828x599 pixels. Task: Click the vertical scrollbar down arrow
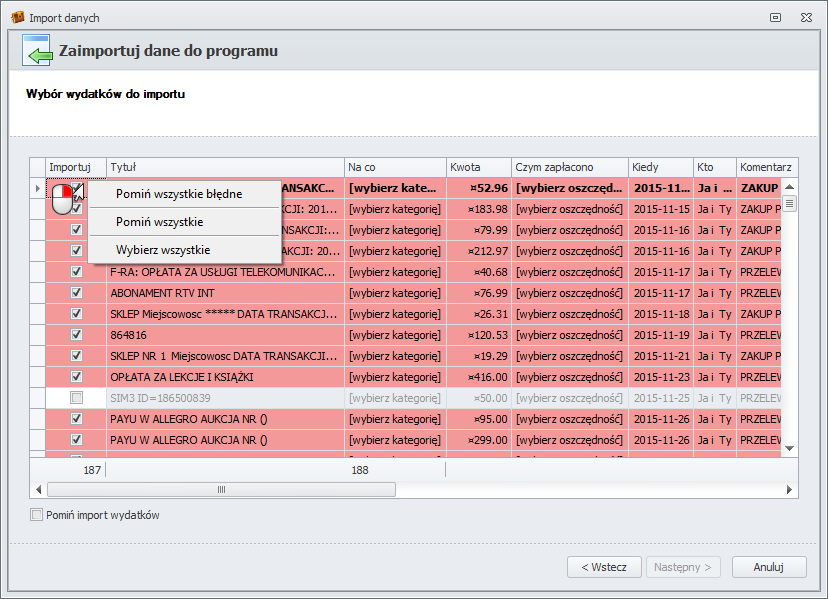coord(789,448)
